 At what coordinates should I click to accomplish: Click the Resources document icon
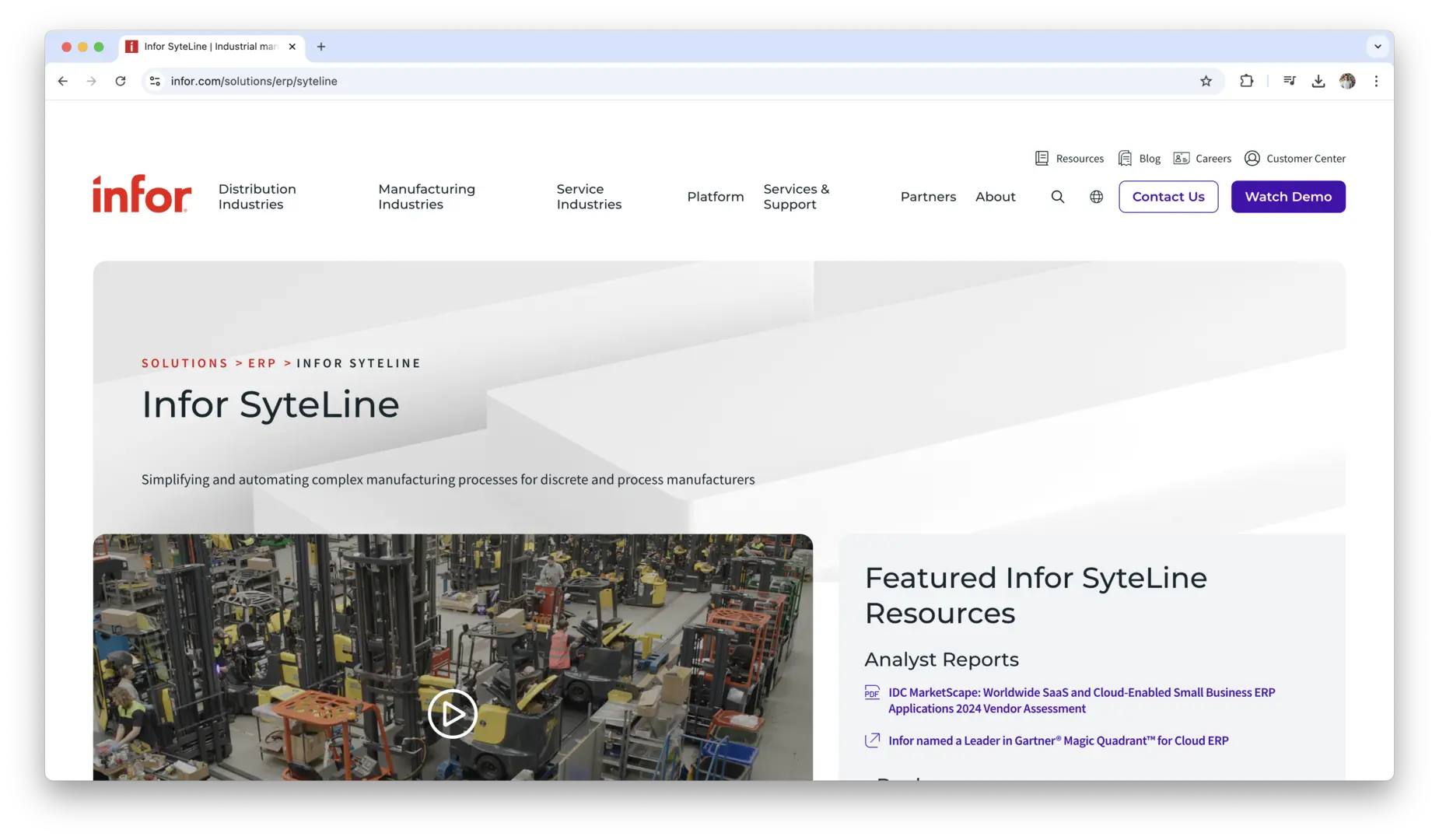click(x=1042, y=159)
